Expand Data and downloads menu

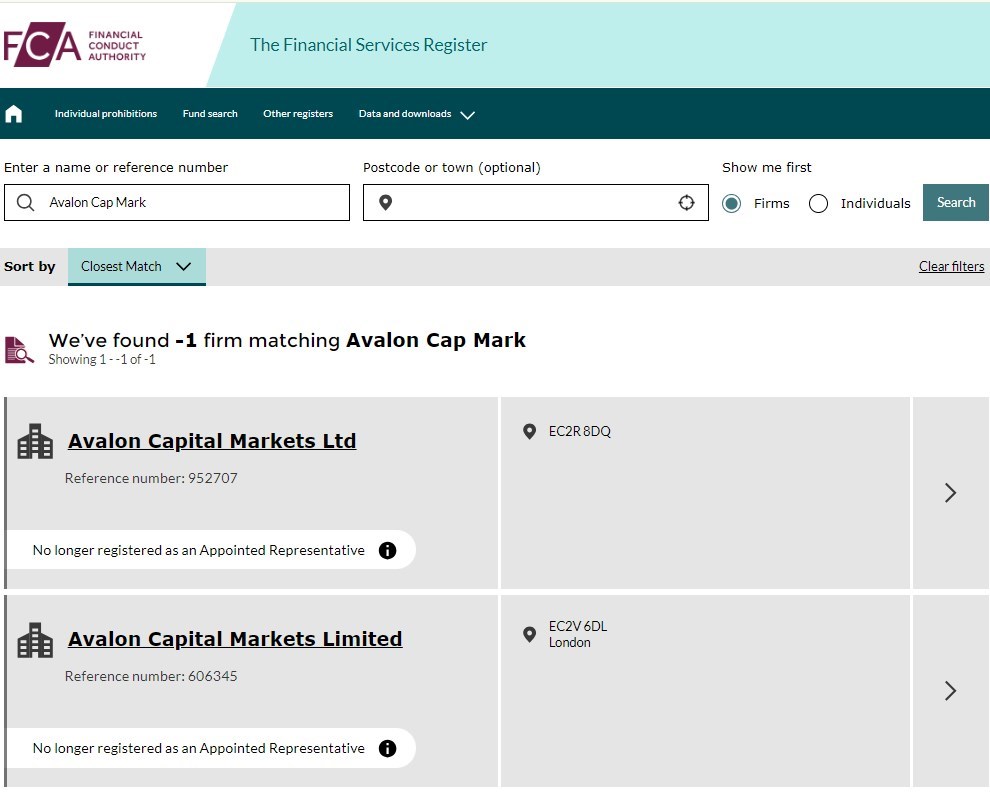417,114
